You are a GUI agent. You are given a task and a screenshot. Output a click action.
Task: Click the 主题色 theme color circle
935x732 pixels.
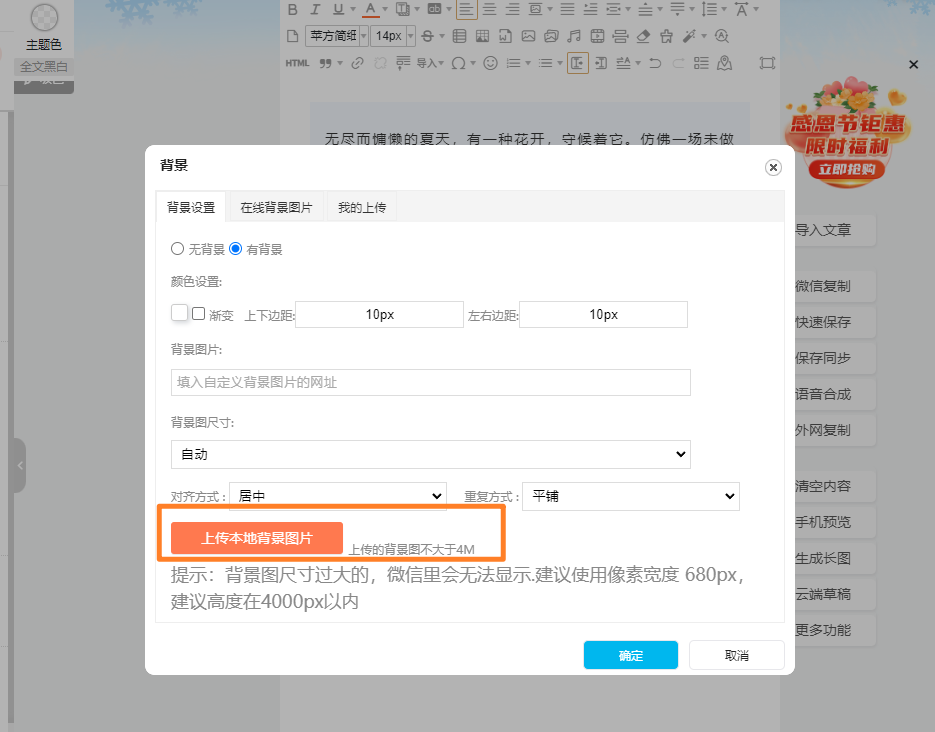pos(44,17)
